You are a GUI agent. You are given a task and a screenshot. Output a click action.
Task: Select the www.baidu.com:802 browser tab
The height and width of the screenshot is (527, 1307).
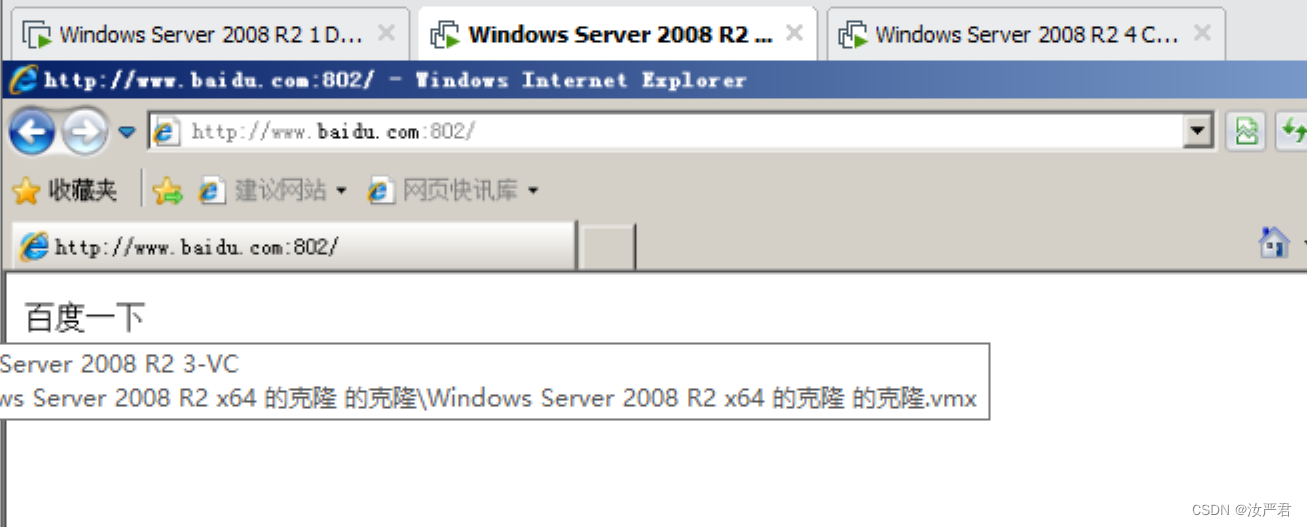[x=294, y=246]
